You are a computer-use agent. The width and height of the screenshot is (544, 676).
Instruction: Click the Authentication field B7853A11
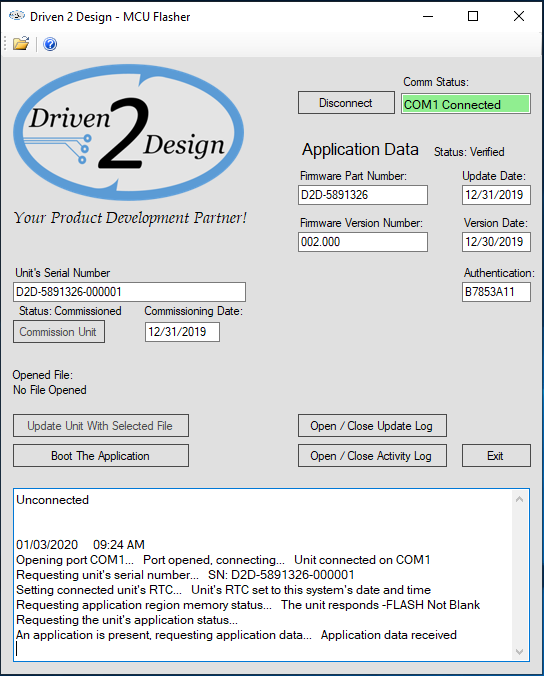click(496, 292)
